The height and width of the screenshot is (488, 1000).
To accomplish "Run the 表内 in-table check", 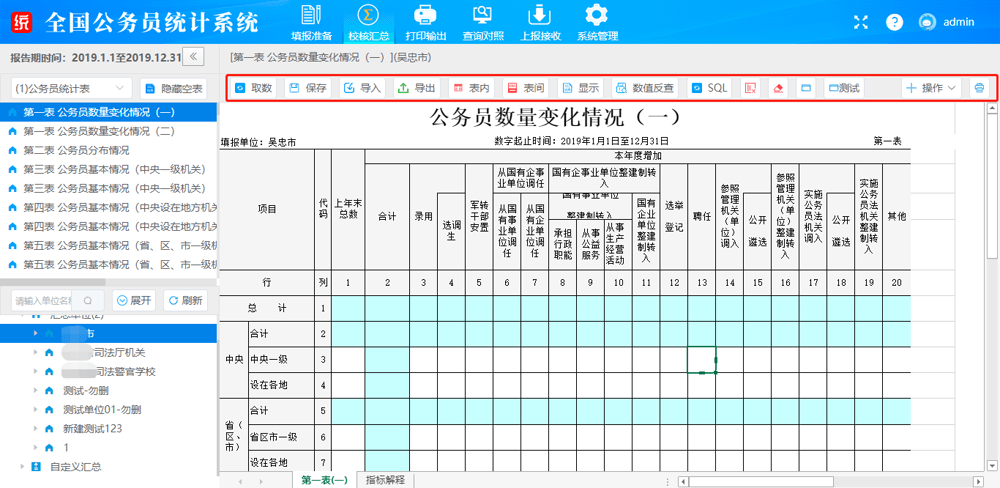I will click(471, 88).
